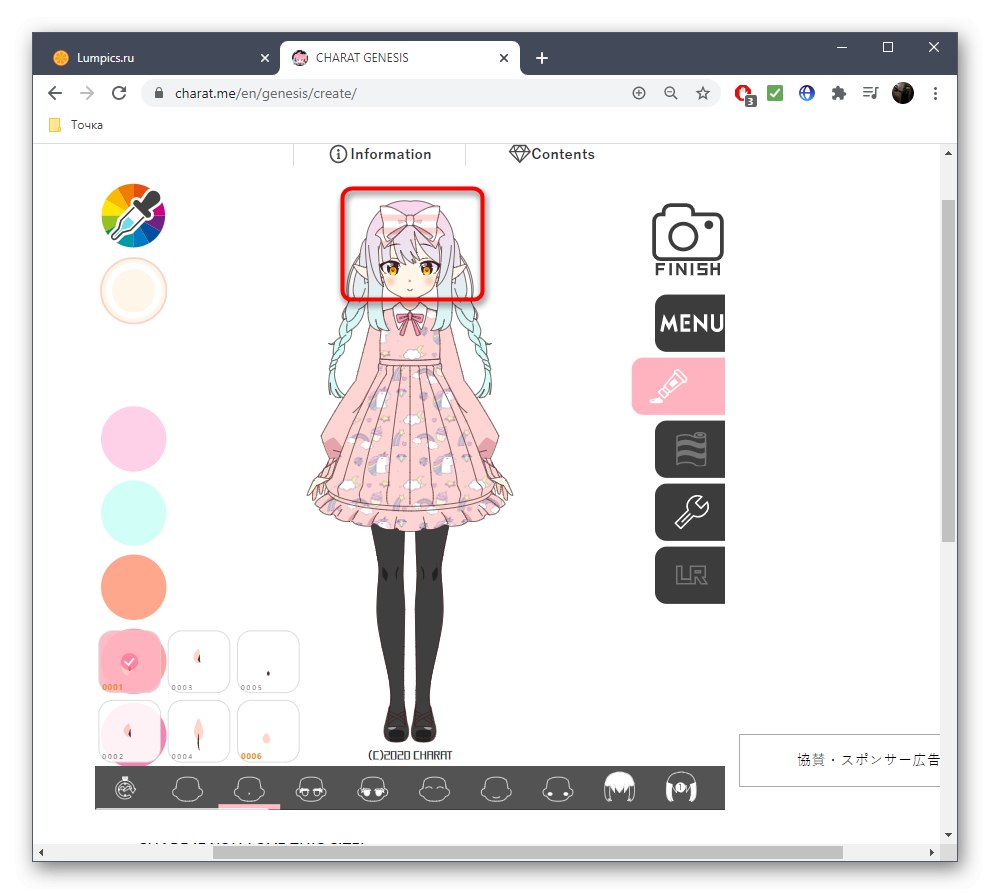Select nose style 0001

tap(129, 661)
